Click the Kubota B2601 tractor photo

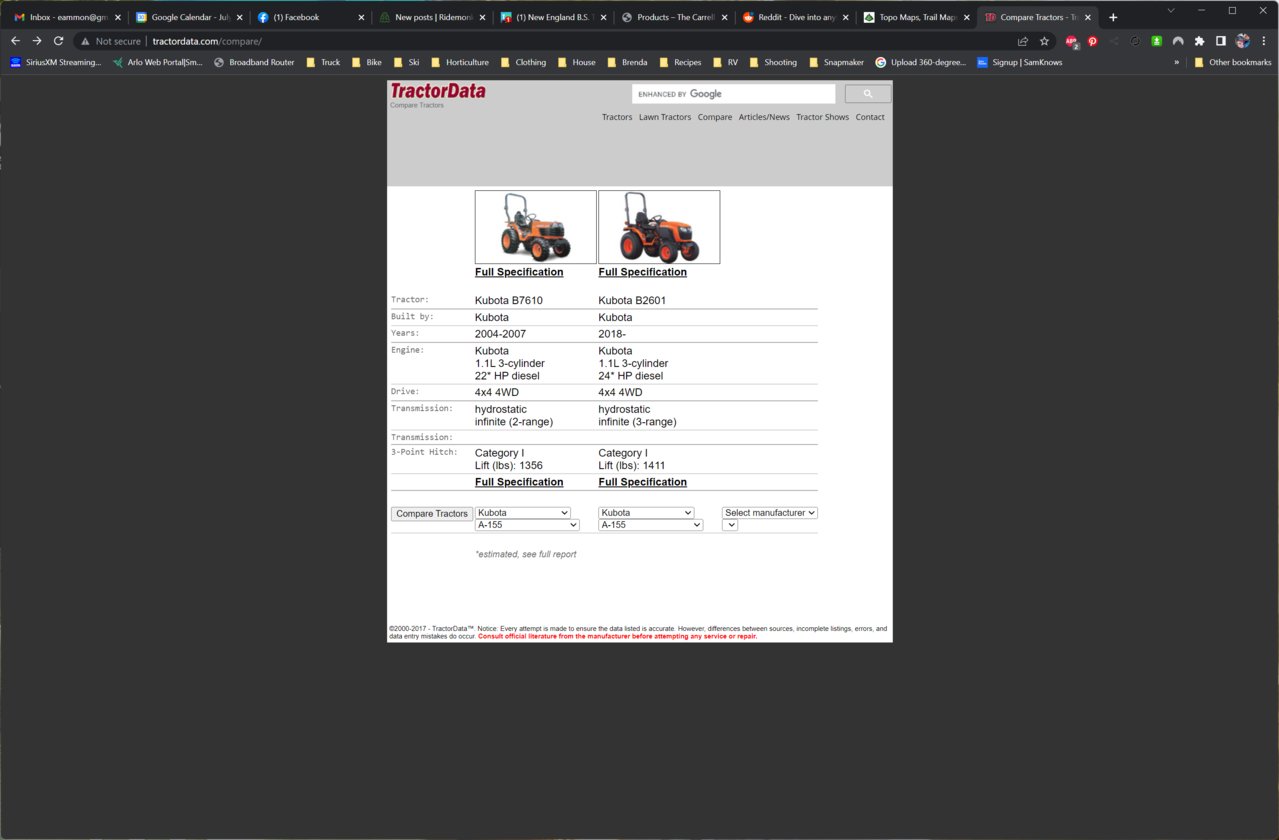point(659,227)
